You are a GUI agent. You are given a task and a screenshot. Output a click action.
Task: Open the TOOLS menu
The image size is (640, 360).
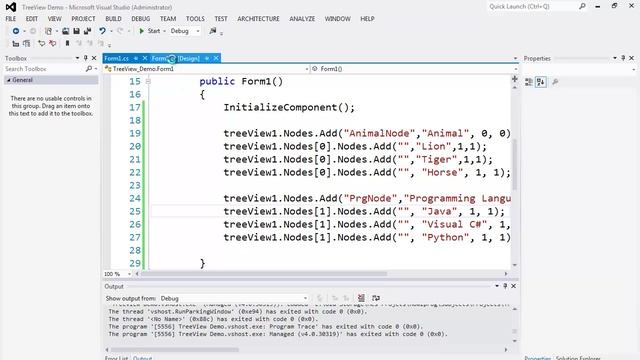[195, 19]
